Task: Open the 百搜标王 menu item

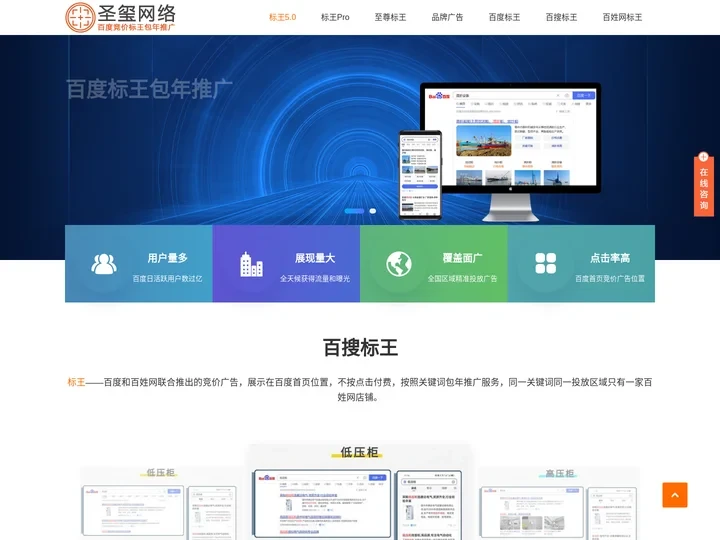Action: [x=561, y=17]
